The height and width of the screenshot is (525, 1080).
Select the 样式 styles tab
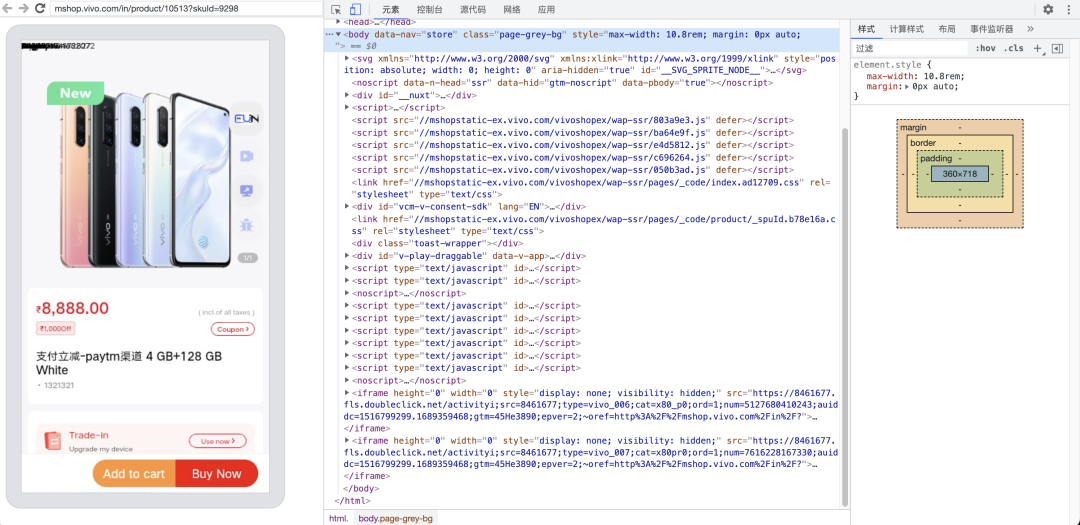[x=866, y=29]
